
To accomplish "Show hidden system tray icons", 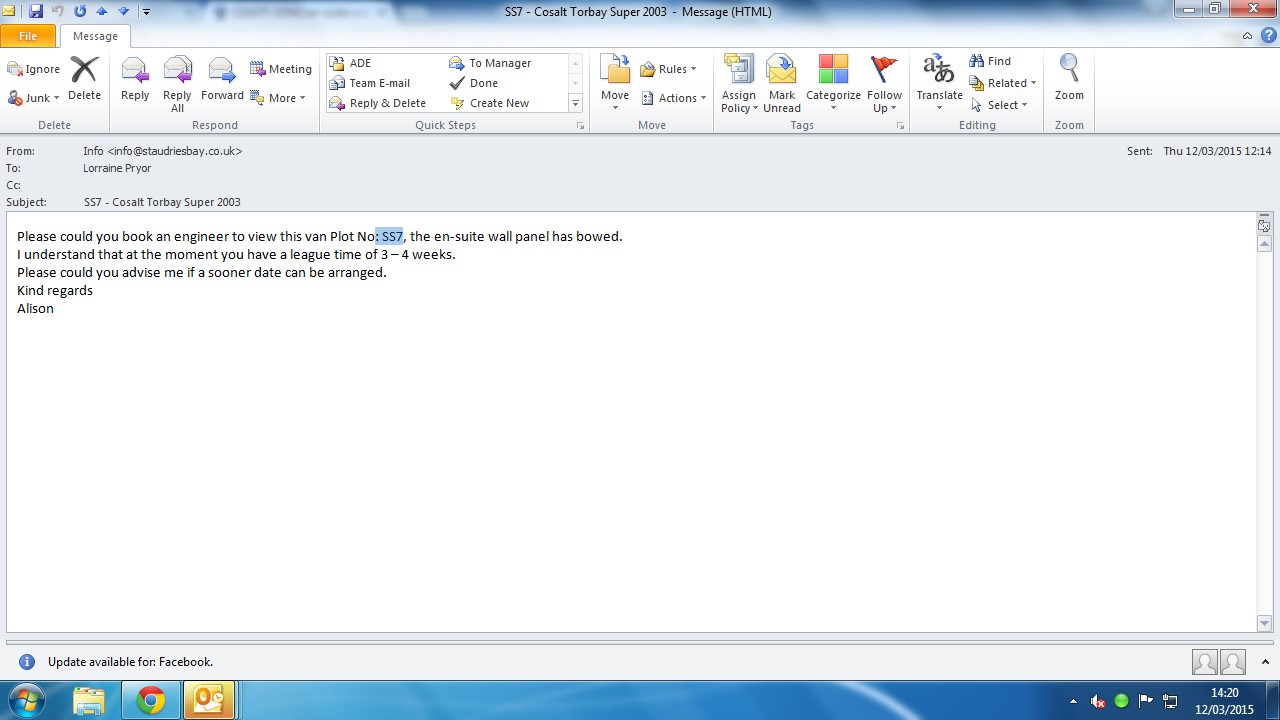I will pyautogui.click(x=1074, y=701).
